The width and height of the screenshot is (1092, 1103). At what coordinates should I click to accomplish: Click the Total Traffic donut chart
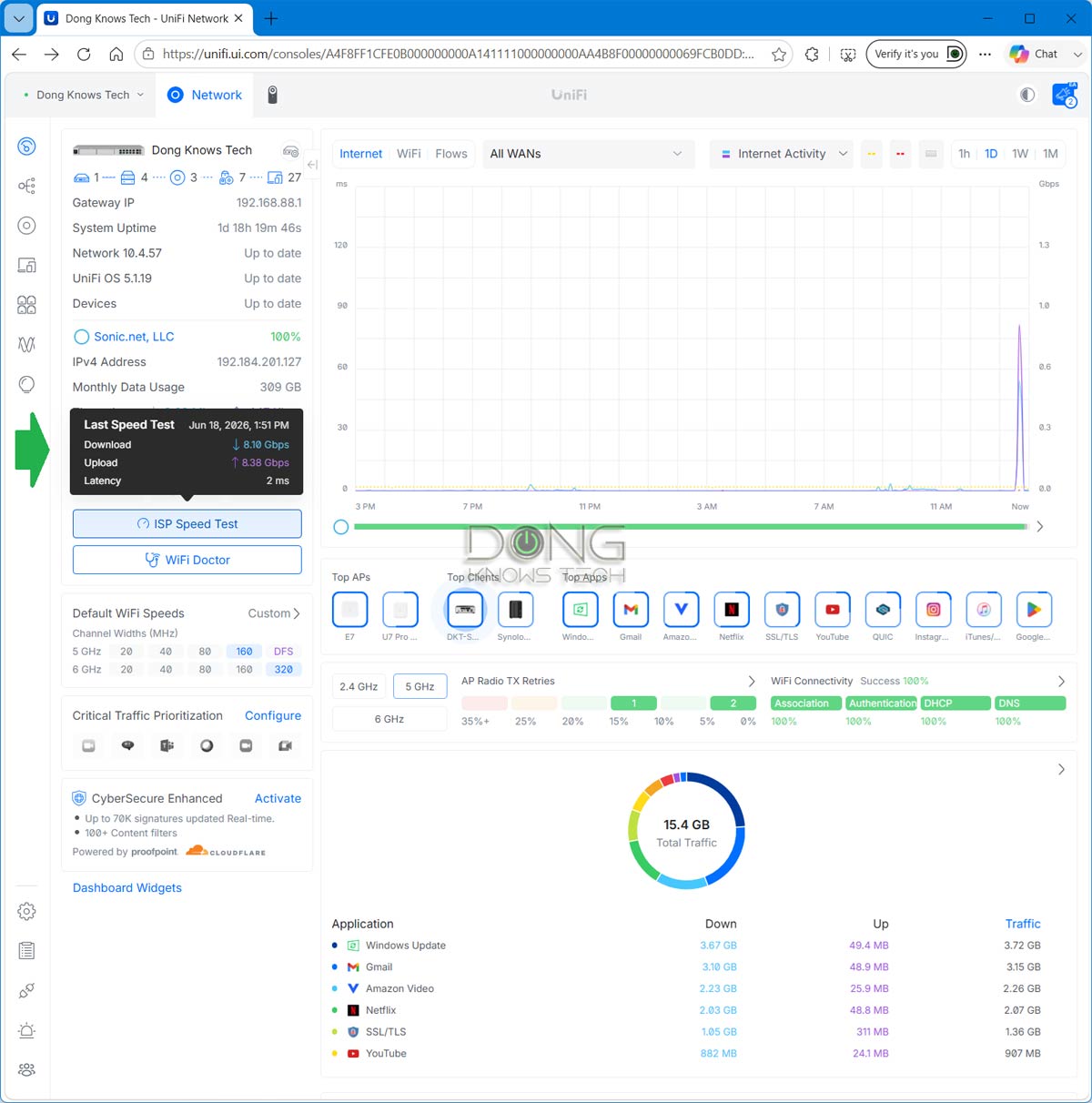pyautogui.click(x=687, y=831)
